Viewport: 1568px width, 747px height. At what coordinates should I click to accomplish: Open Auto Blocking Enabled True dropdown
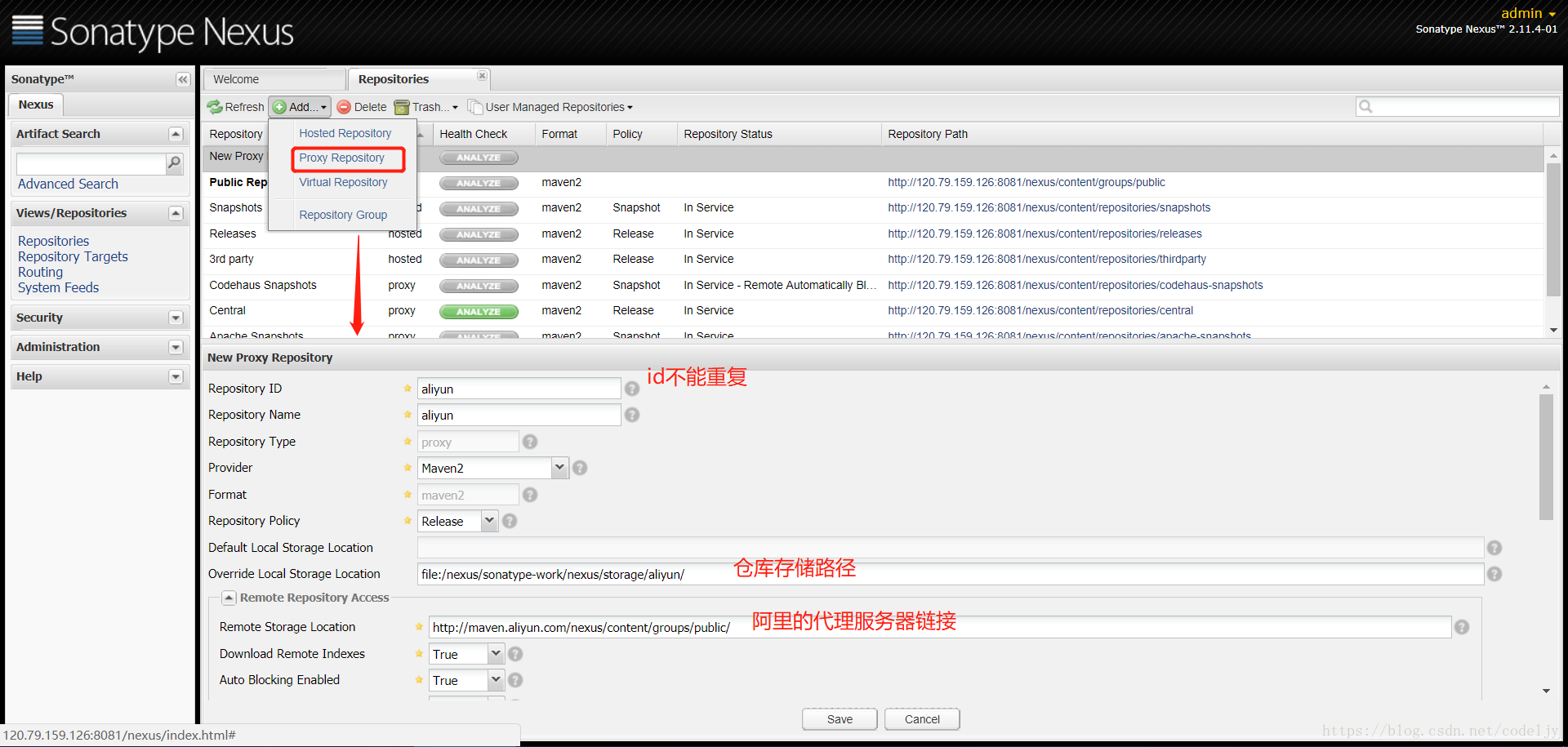[x=496, y=680]
